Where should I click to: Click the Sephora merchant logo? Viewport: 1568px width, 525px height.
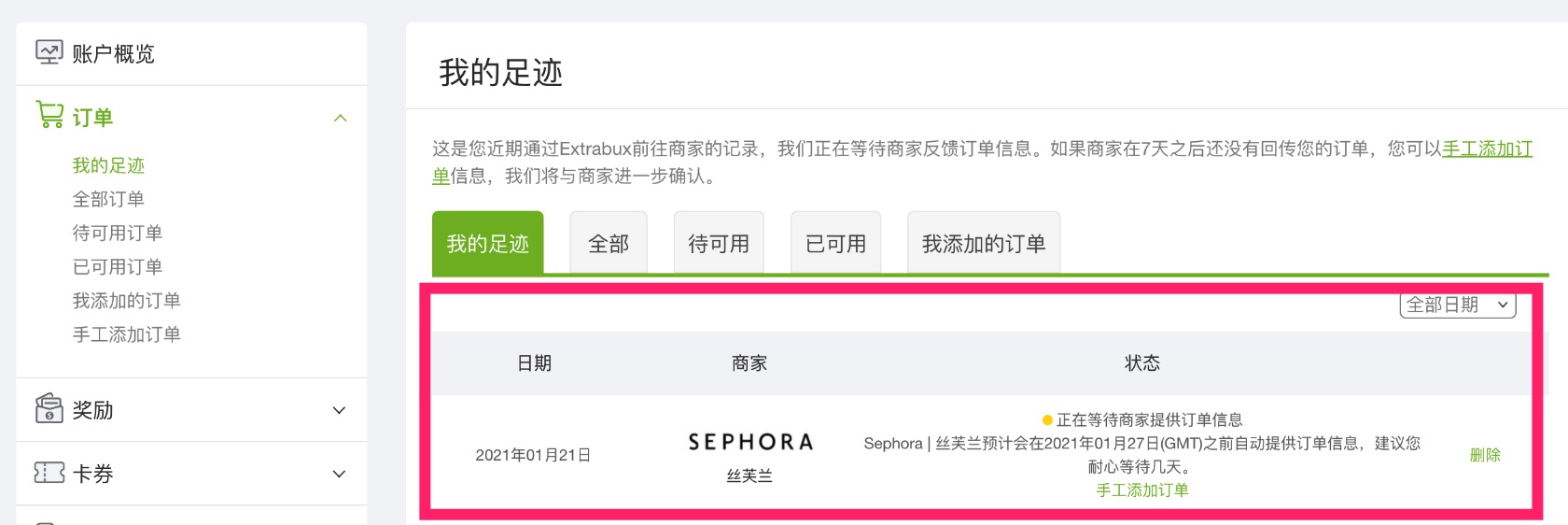tap(750, 442)
